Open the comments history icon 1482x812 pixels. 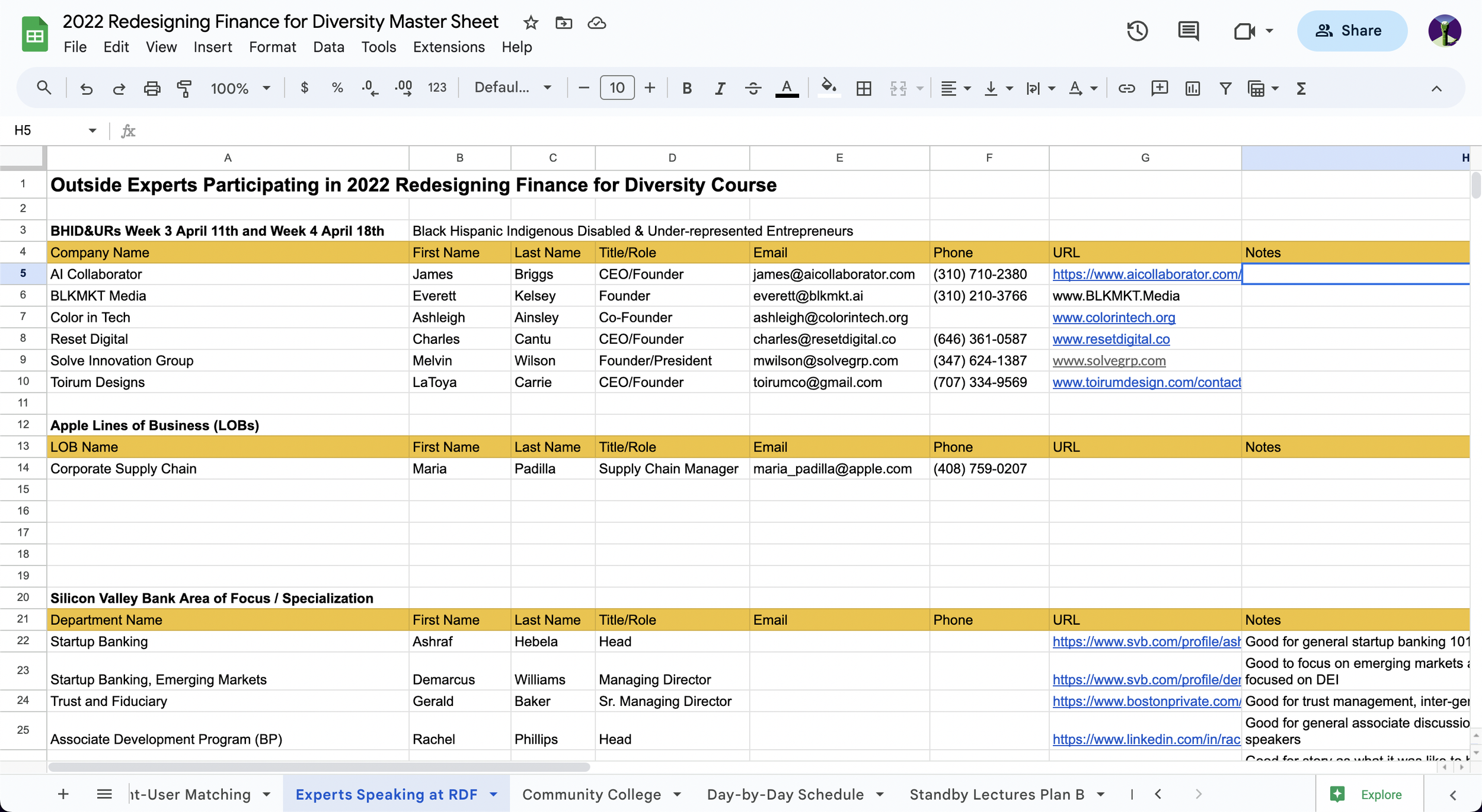(1189, 31)
